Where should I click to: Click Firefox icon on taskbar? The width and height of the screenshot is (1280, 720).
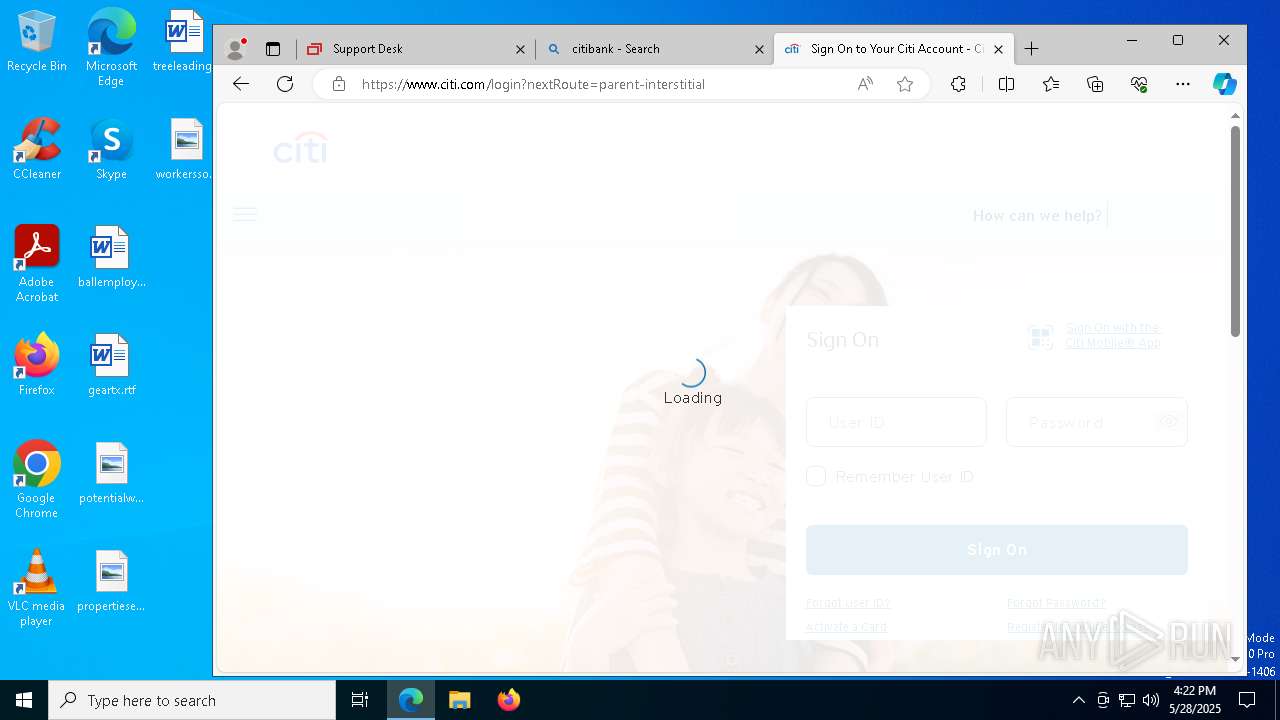(509, 700)
